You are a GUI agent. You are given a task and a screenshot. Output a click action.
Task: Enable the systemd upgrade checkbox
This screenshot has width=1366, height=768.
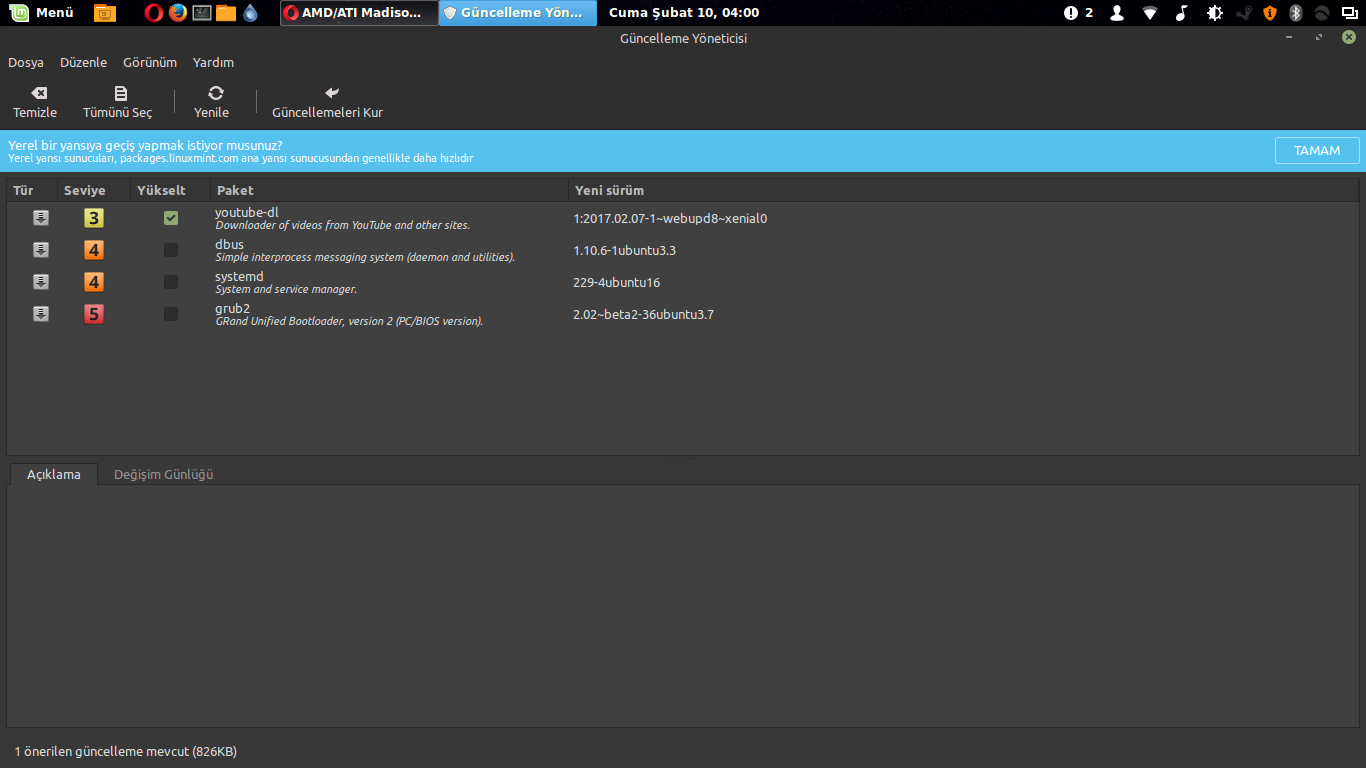click(x=171, y=282)
